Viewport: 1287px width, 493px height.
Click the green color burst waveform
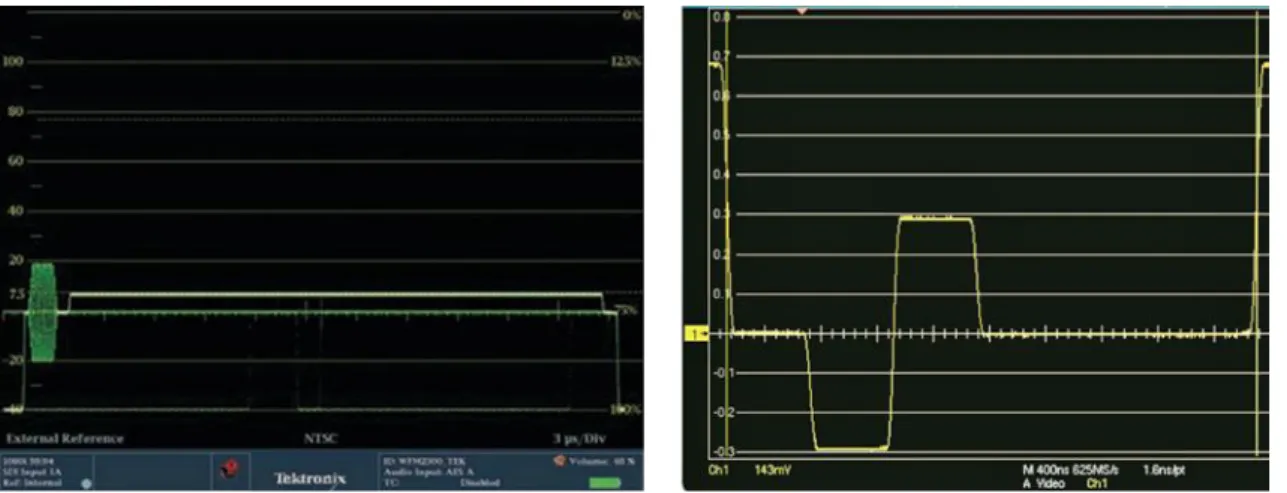point(44,312)
